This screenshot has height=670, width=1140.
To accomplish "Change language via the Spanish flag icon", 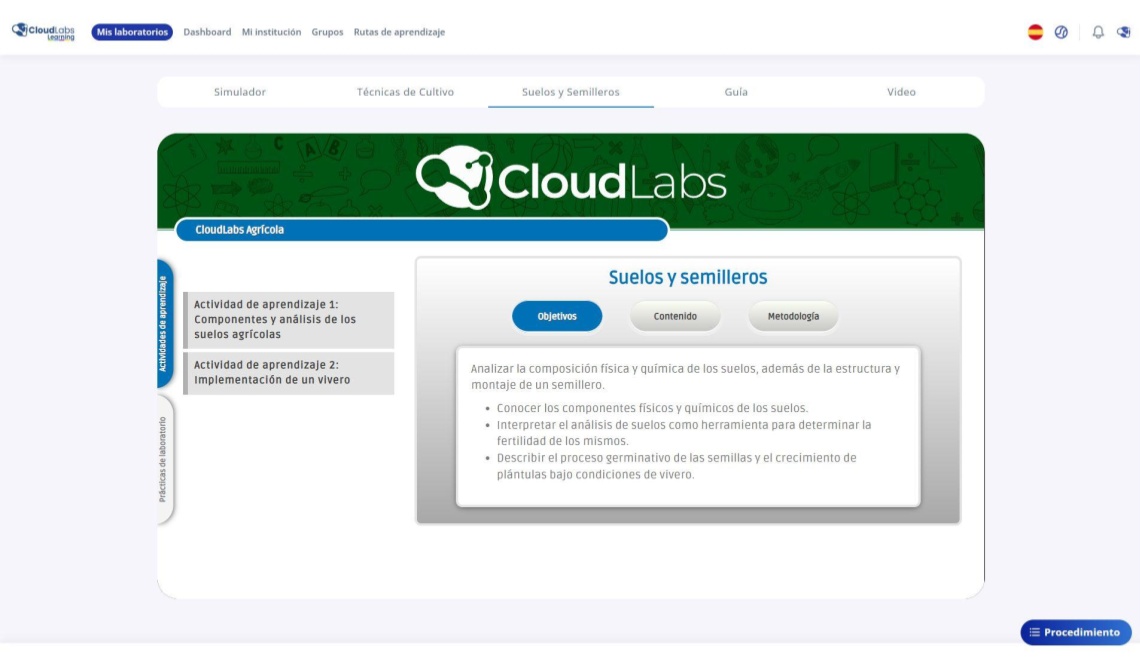I will [x=1035, y=32].
